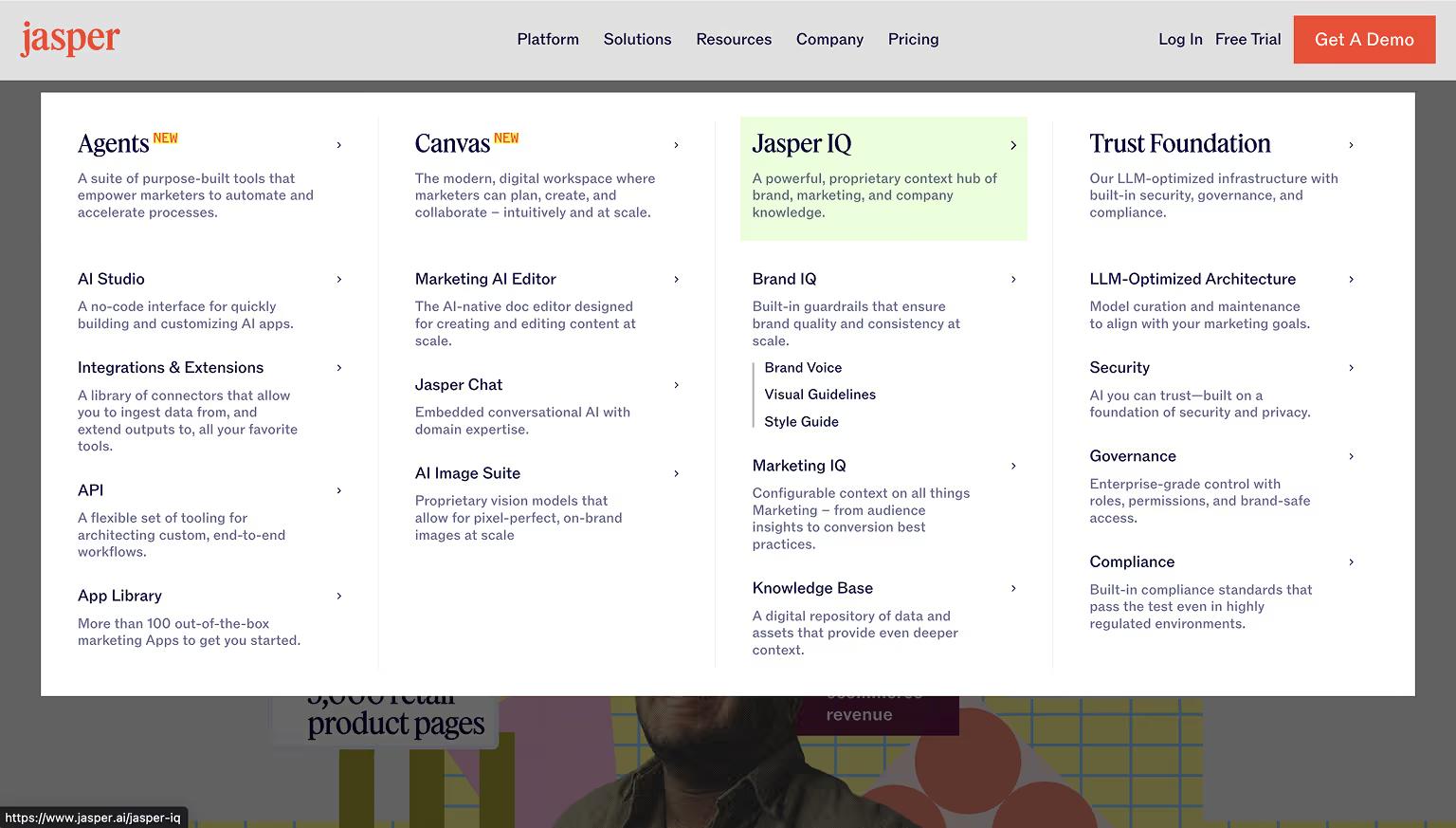Viewport: 1456px width, 828px height.
Task: Start a Free Trial
Action: tap(1247, 39)
